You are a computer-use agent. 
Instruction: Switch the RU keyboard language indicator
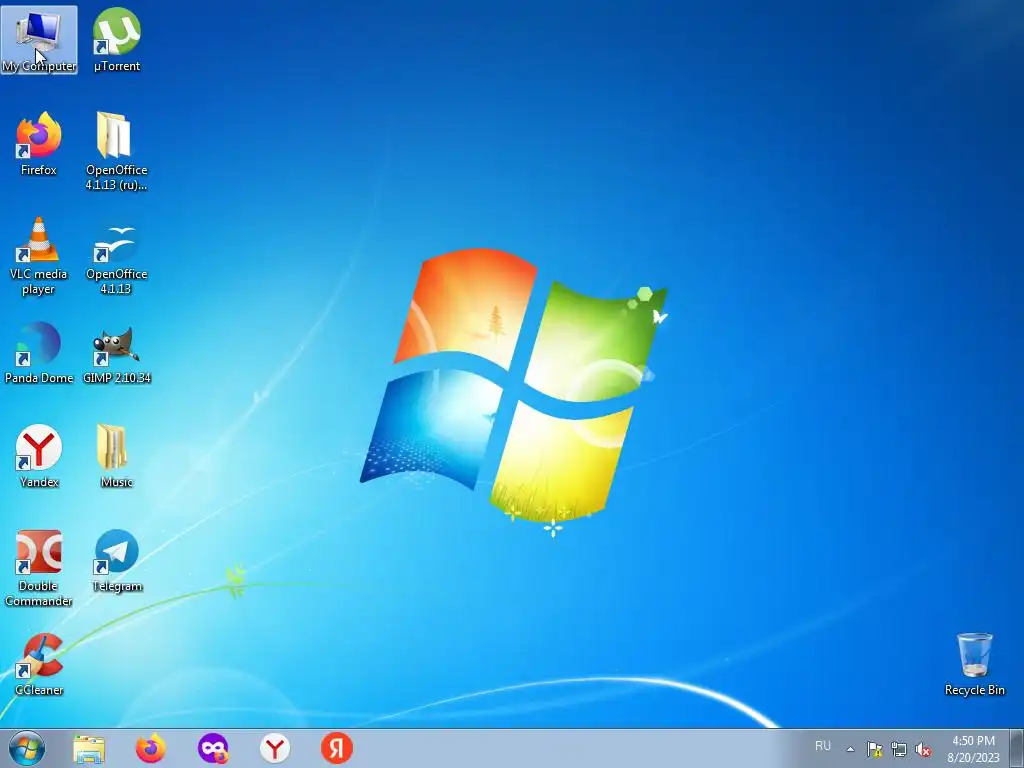click(x=823, y=746)
